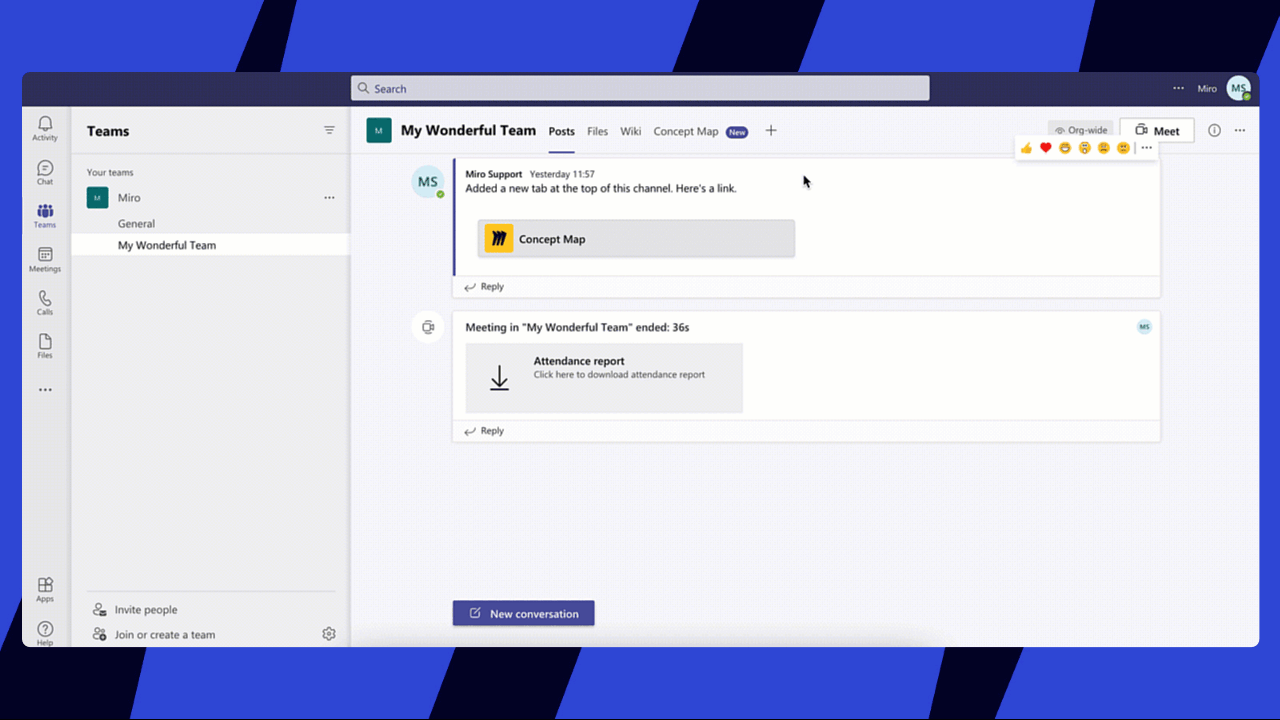
Task: Switch to the Files tab
Action: [597, 132]
